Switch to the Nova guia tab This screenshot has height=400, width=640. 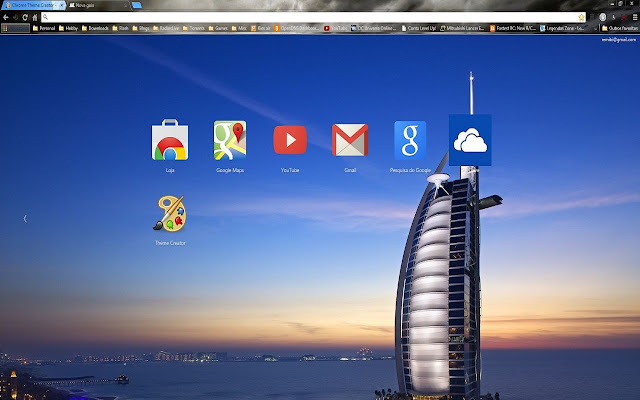point(97,5)
